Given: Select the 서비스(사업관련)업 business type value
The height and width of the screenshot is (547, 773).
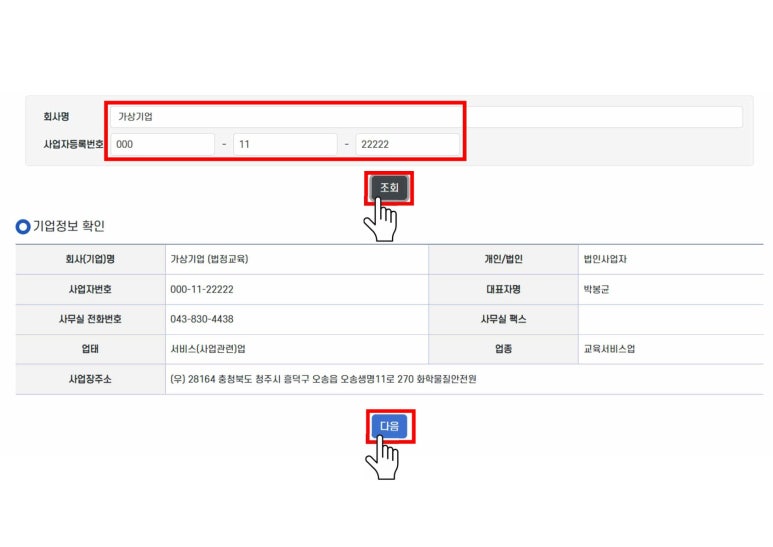Looking at the screenshot, I should coord(208,349).
